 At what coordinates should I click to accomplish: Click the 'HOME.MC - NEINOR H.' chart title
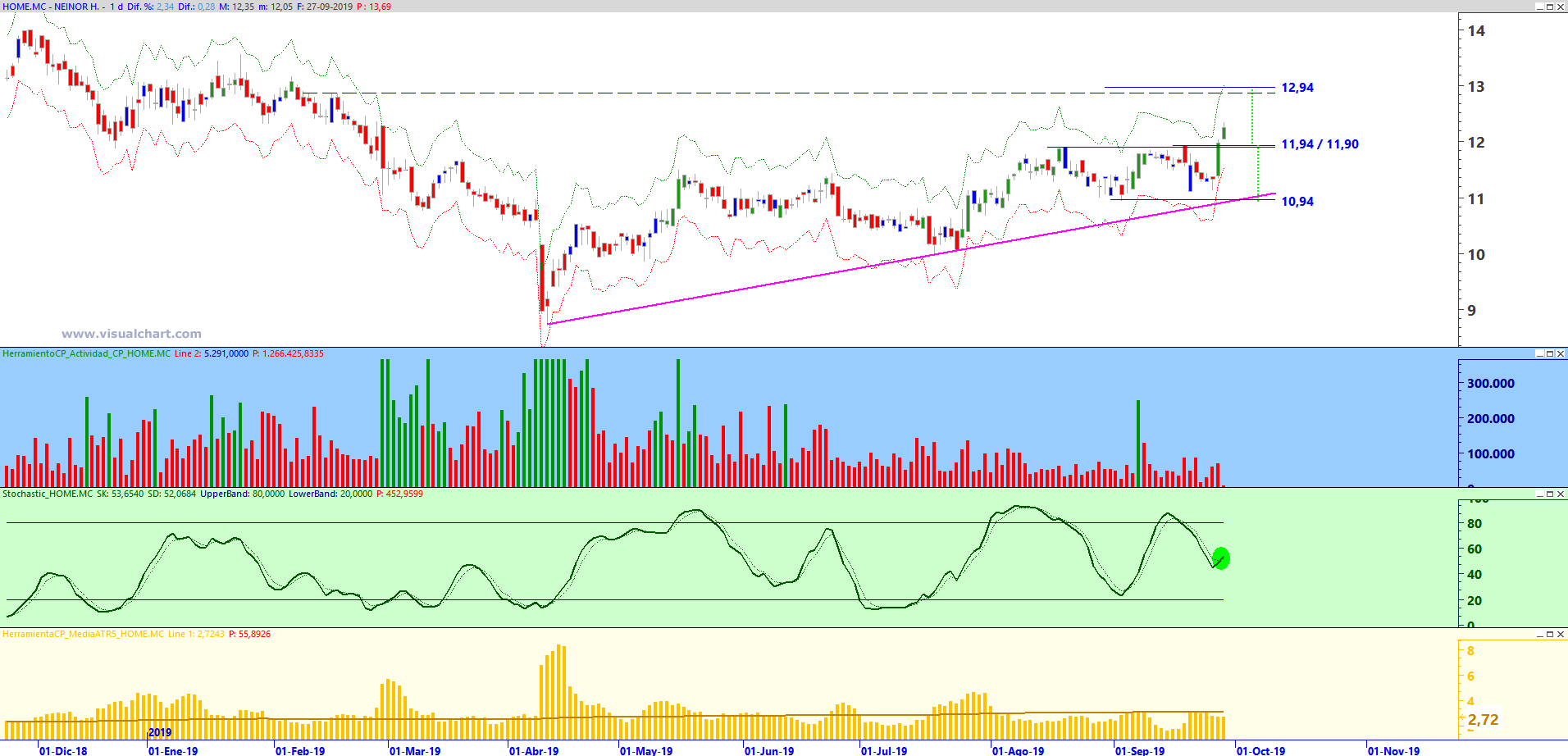(x=51, y=7)
